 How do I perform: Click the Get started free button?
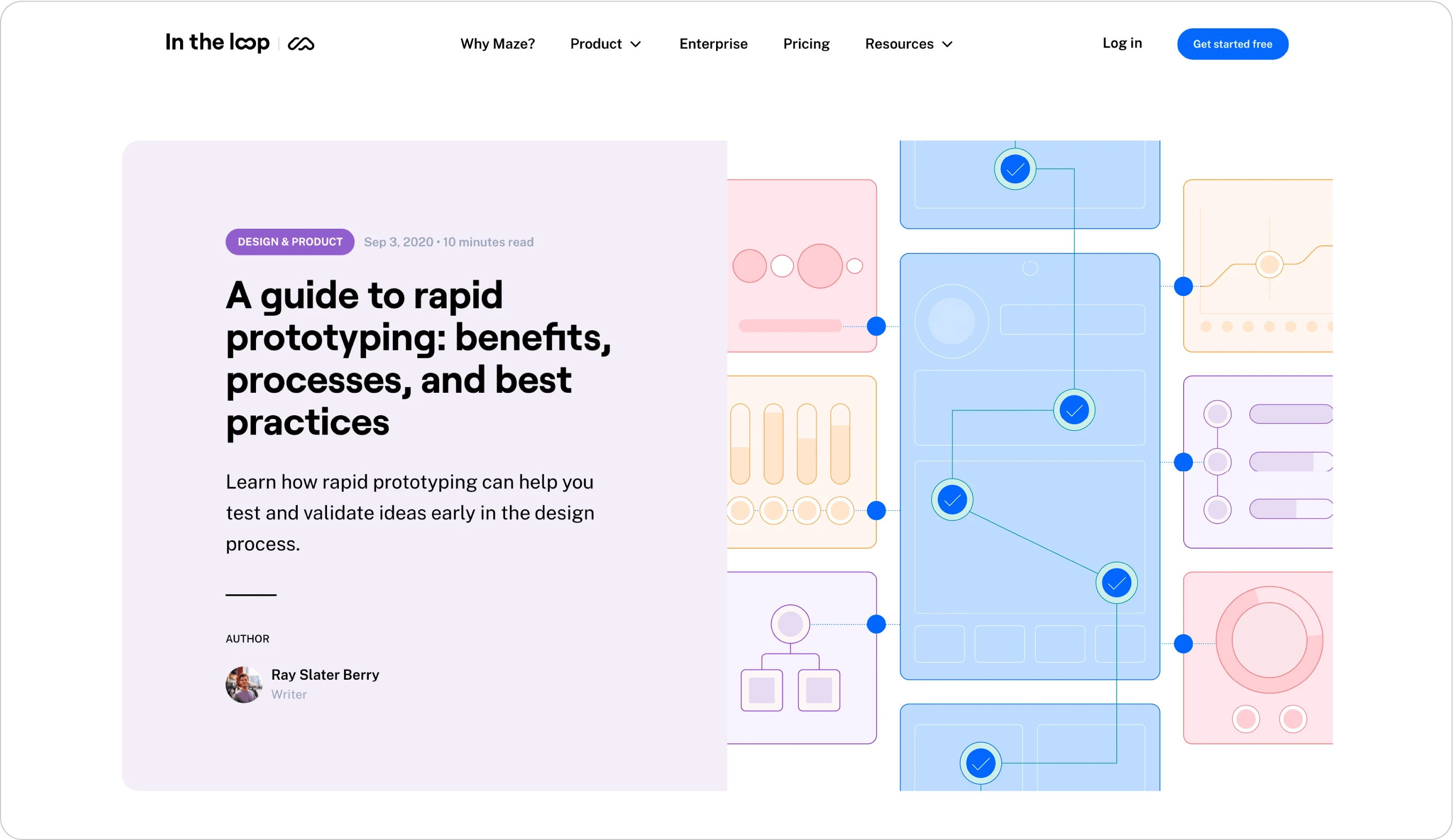1233,43
